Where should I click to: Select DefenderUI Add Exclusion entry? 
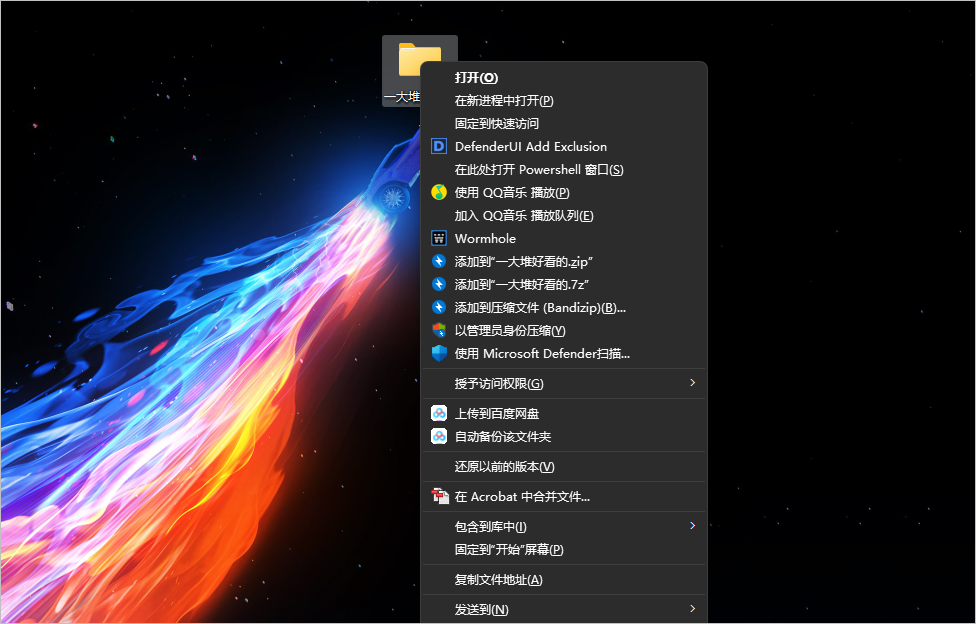(x=564, y=147)
